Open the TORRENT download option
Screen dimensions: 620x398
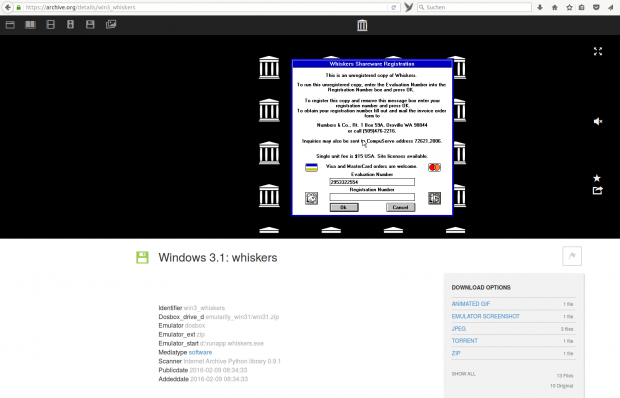(x=465, y=341)
